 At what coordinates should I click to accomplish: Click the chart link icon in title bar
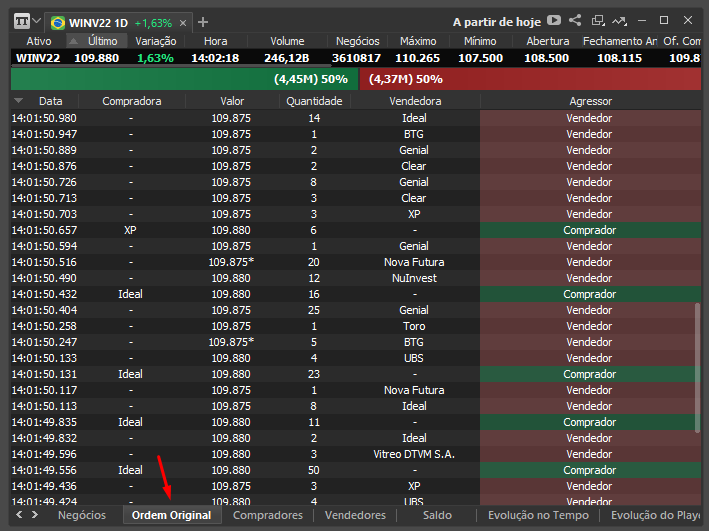coord(619,21)
